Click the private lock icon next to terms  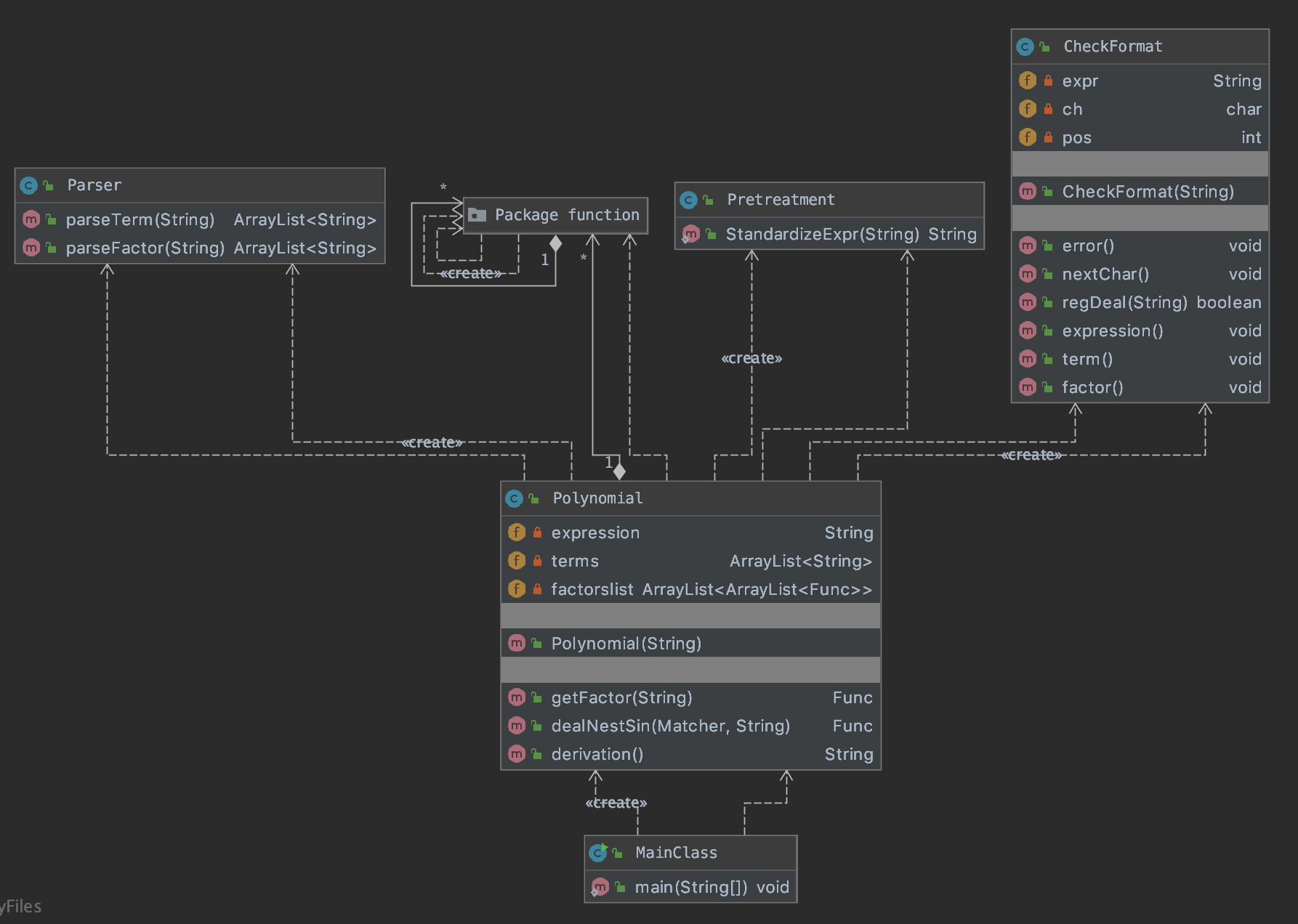(x=537, y=561)
